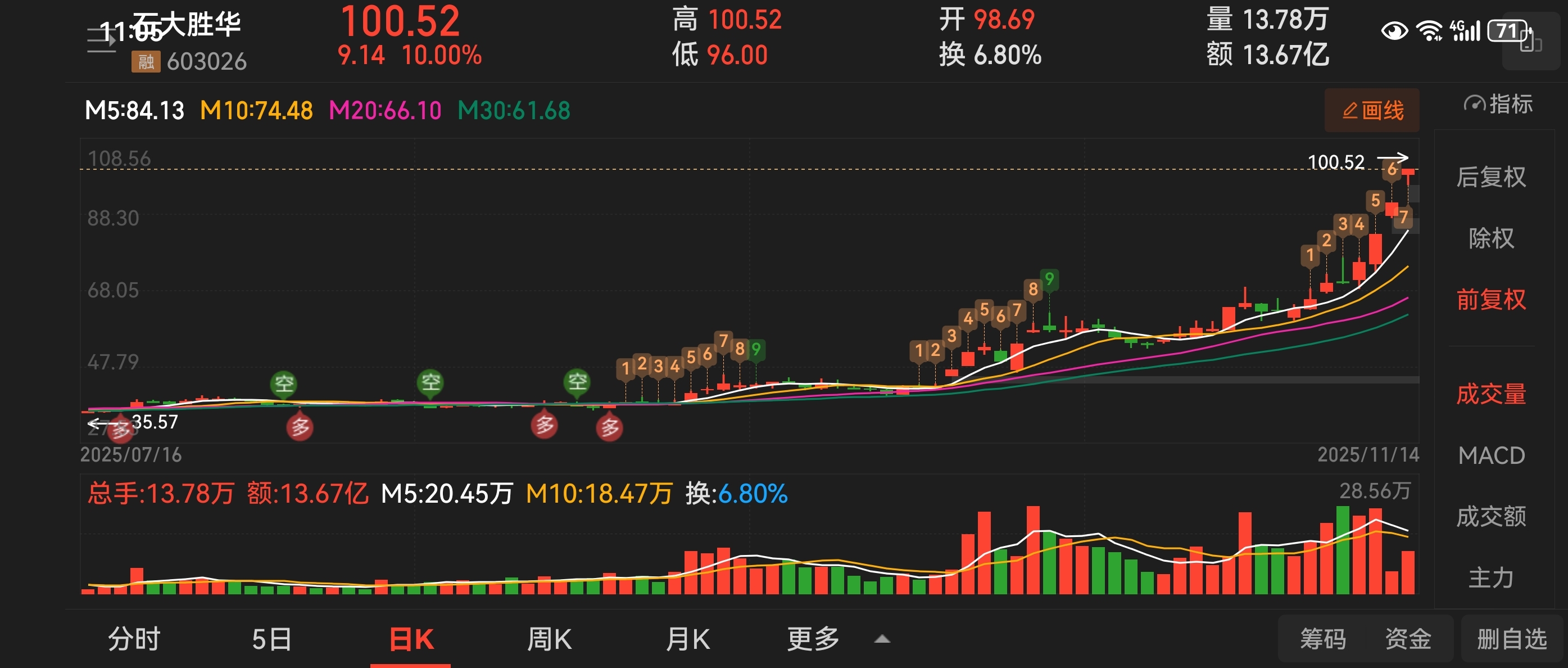Tap the 融 margin badge
The image size is (1568, 668).
146,61
